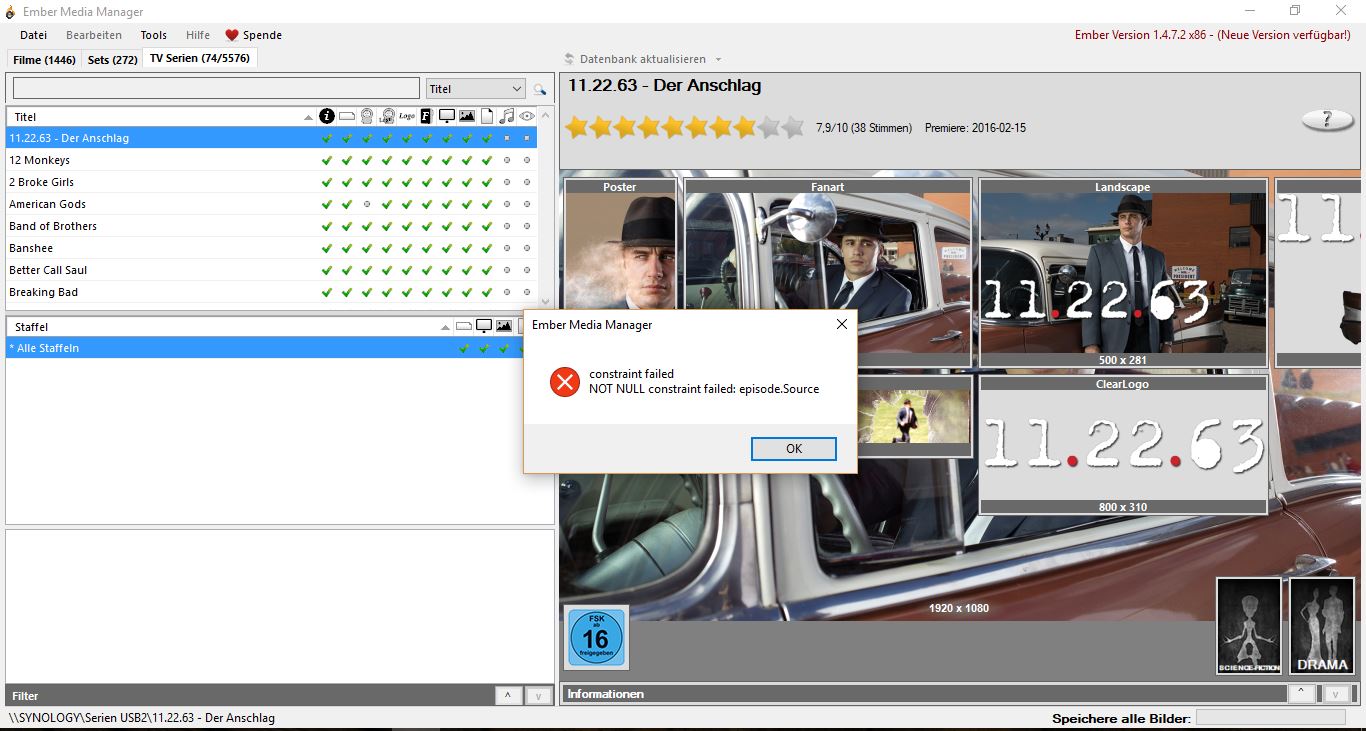The width and height of the screenshot is (1366, 731).
Task: Click the NFO checkmark for Band of Brothers
Action: pos(327,226)
